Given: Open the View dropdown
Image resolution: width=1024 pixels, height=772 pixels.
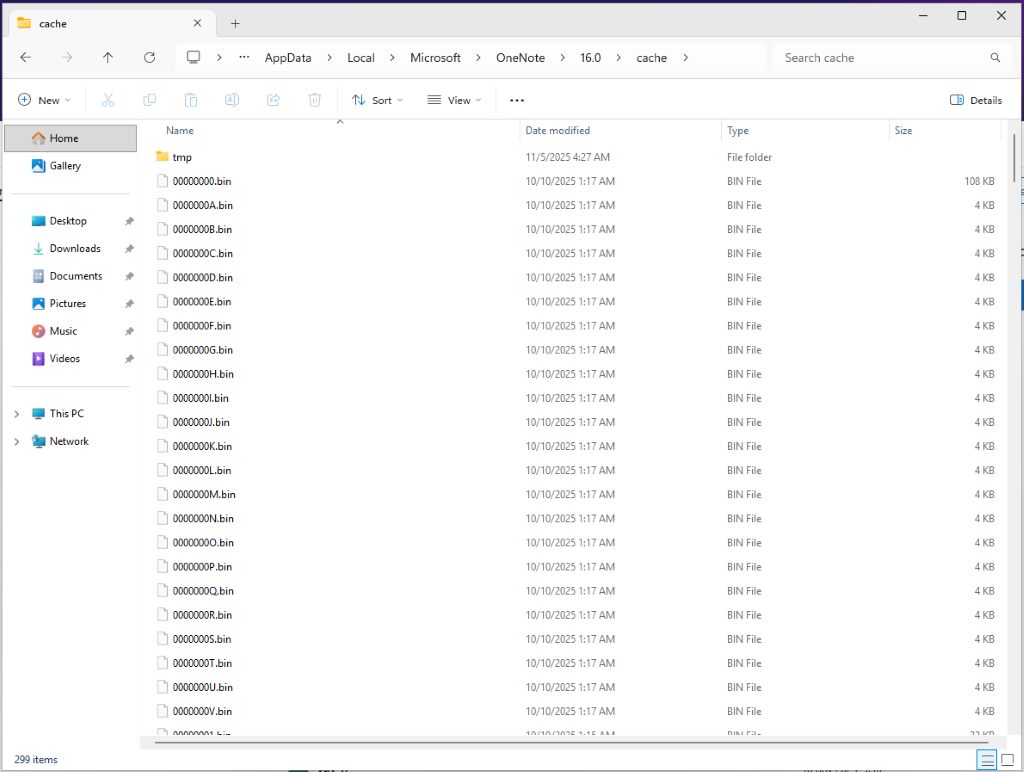Looking at the screenshot, I should [x=454, y=100].
